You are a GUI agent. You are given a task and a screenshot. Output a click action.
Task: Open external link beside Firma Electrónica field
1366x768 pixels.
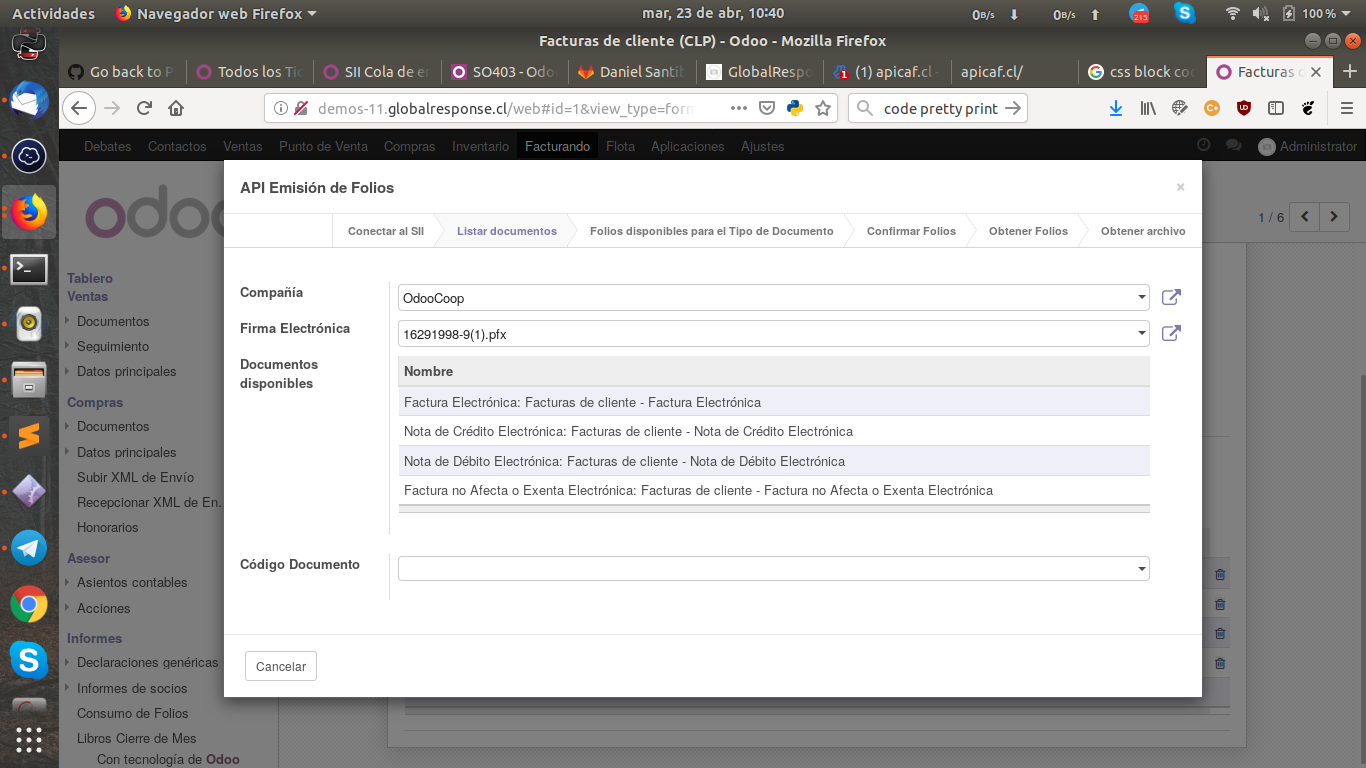(1171, 333)
